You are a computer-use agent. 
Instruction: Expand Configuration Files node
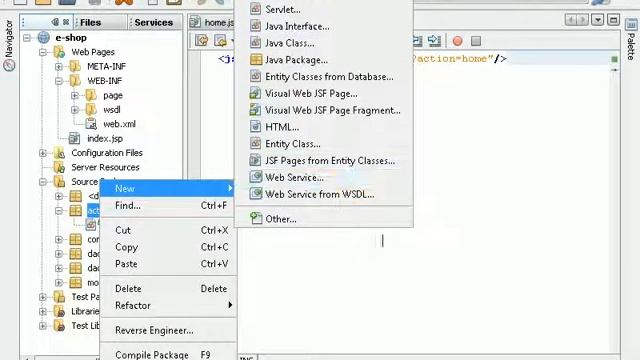click(x=42, y=153)
